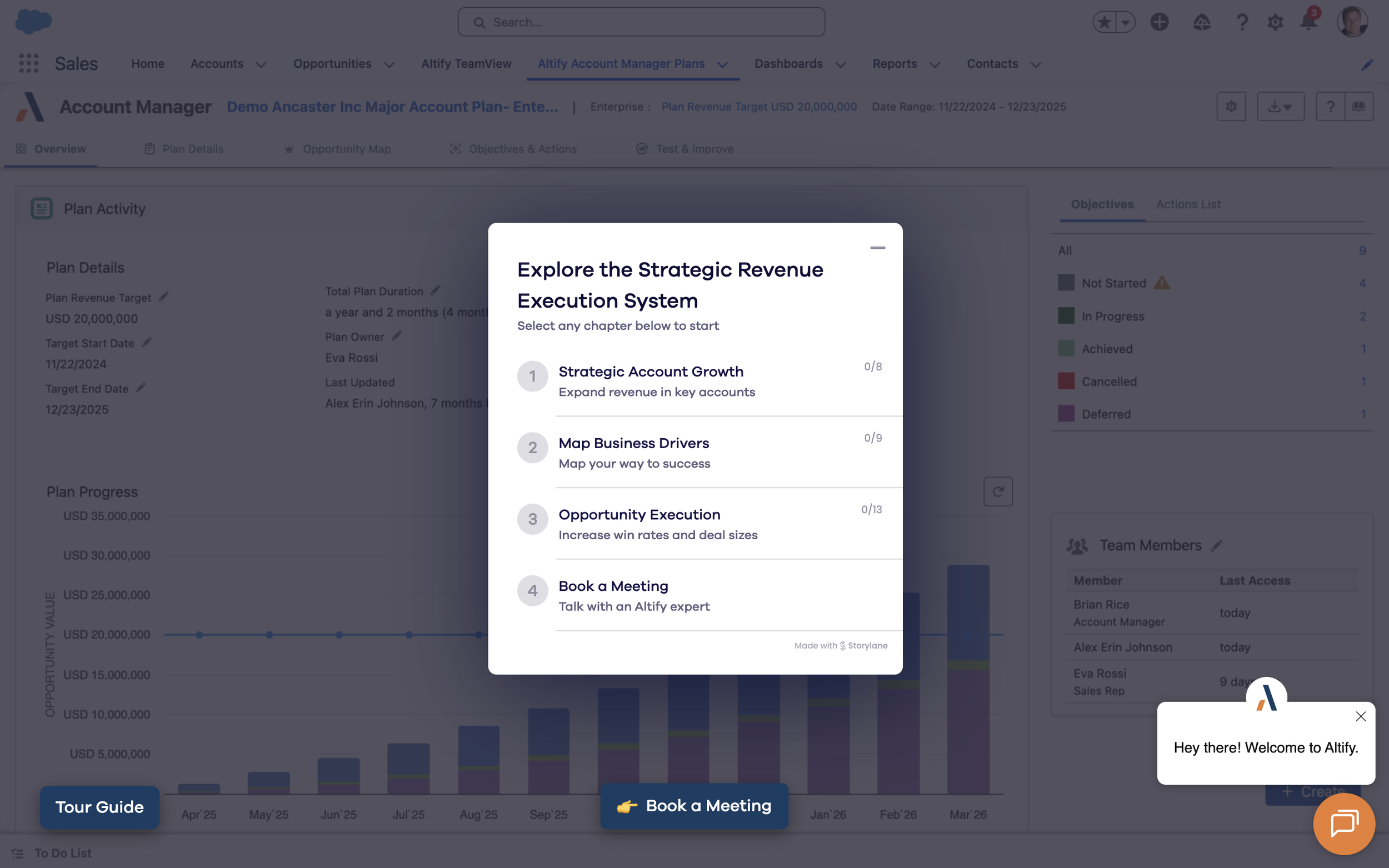
Task: Click the Tour Guide button
Action: (x=99, y=806)
